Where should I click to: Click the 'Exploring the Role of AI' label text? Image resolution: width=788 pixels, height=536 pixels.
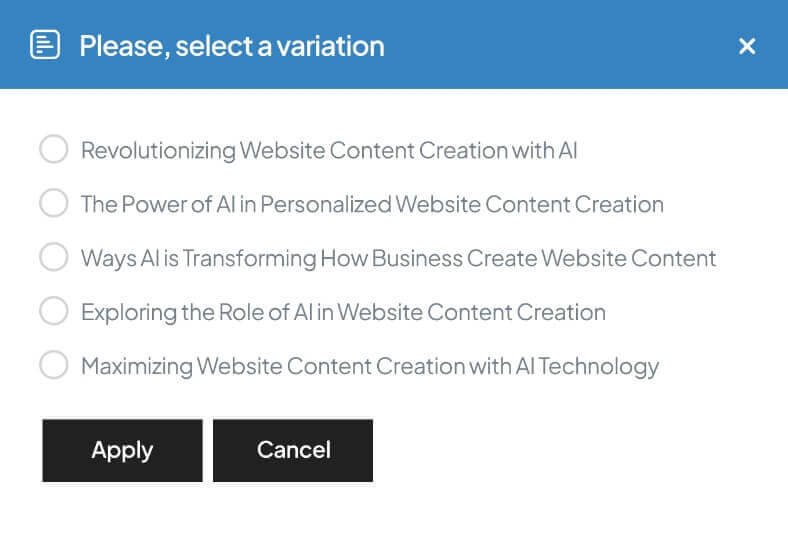(x=343, y=313)
